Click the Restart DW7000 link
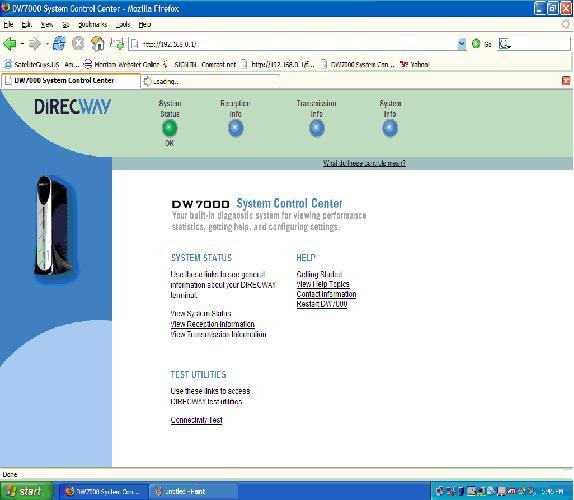The height and width of the screenshot is (500, 574). 322,304
